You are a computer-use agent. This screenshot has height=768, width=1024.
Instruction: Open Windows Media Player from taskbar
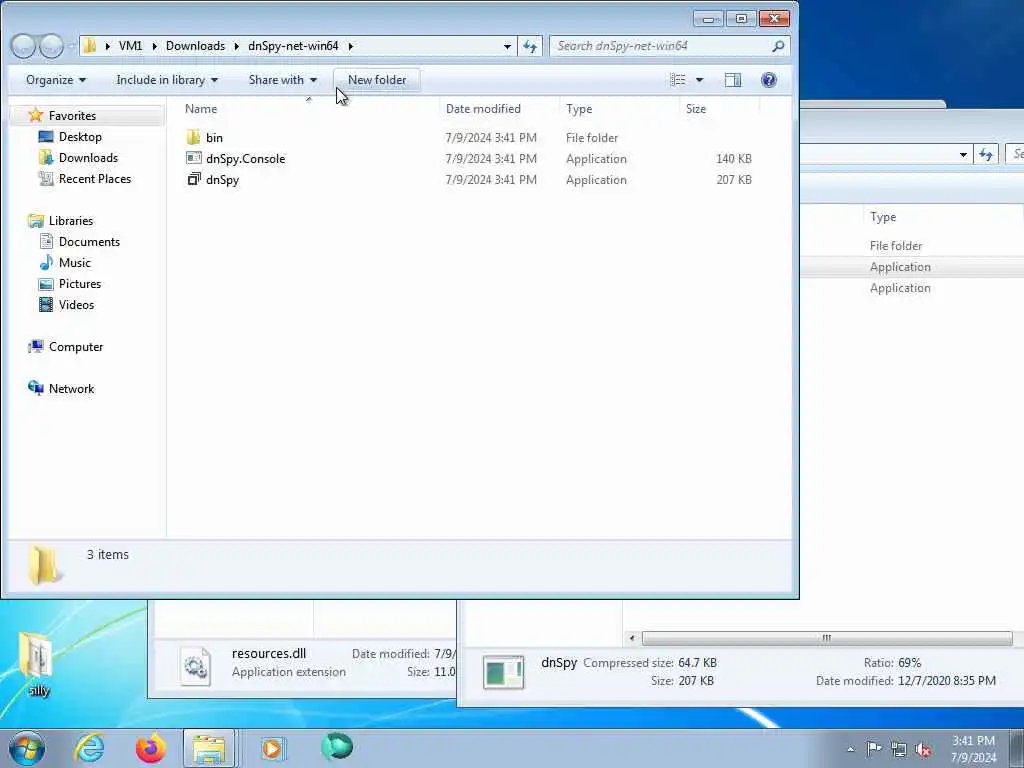click(x=272, y=748)
